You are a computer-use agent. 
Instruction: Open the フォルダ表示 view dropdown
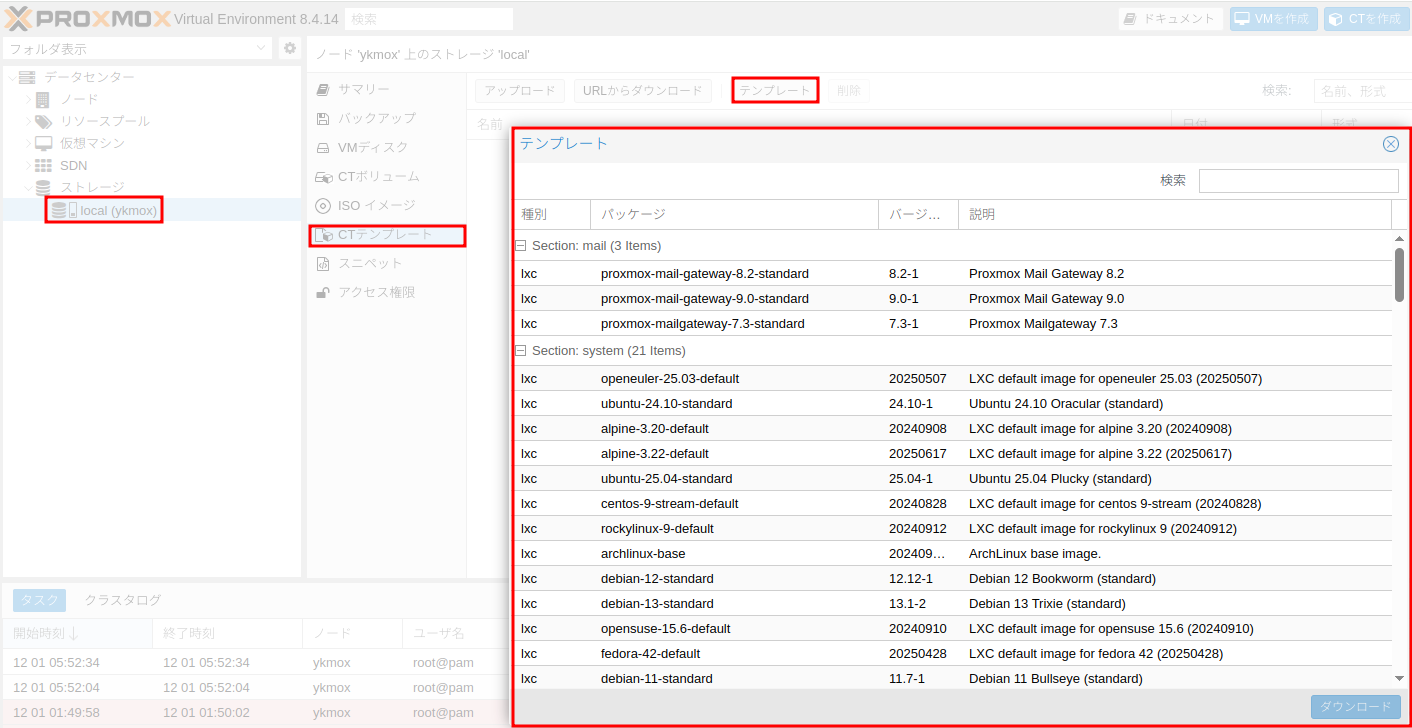click(262, 48)
